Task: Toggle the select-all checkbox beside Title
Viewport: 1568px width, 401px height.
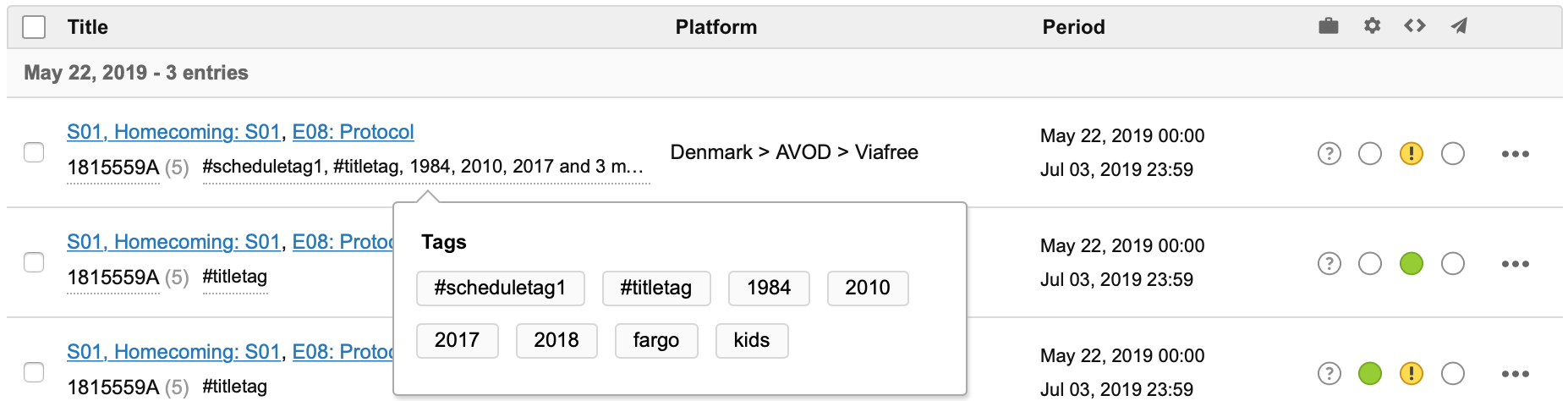Action: (34, 27)
